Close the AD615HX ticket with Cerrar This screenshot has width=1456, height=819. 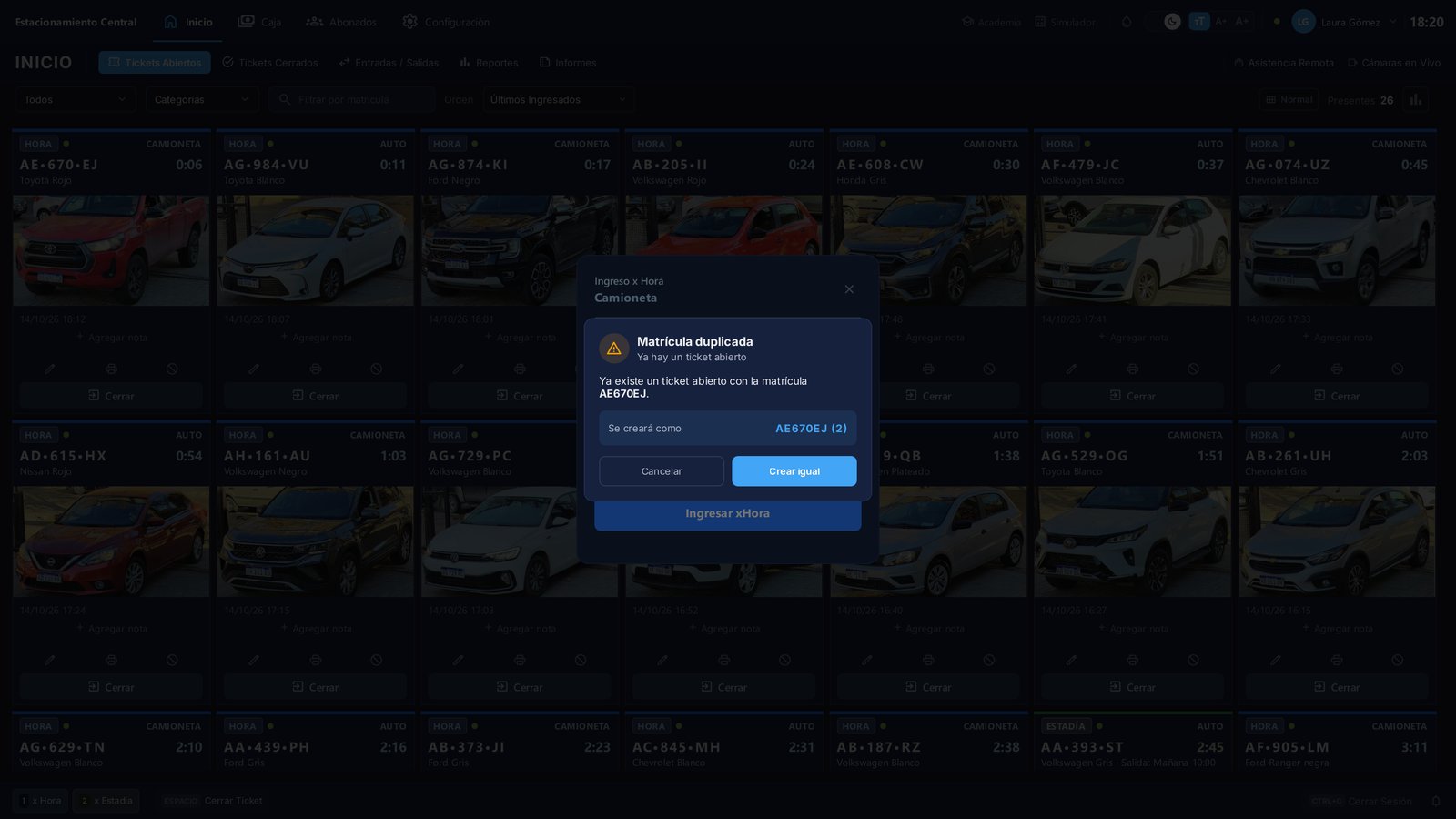tap(111, 687)
